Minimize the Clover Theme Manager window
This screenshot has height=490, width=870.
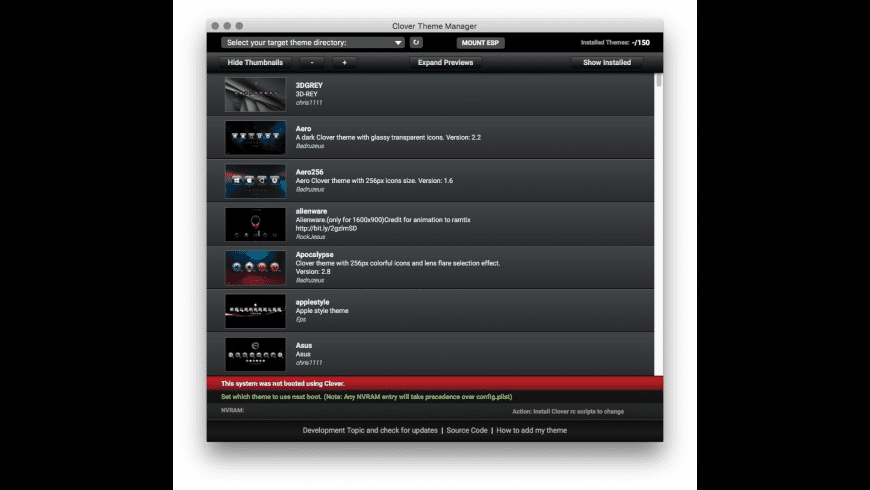(227, 26)
